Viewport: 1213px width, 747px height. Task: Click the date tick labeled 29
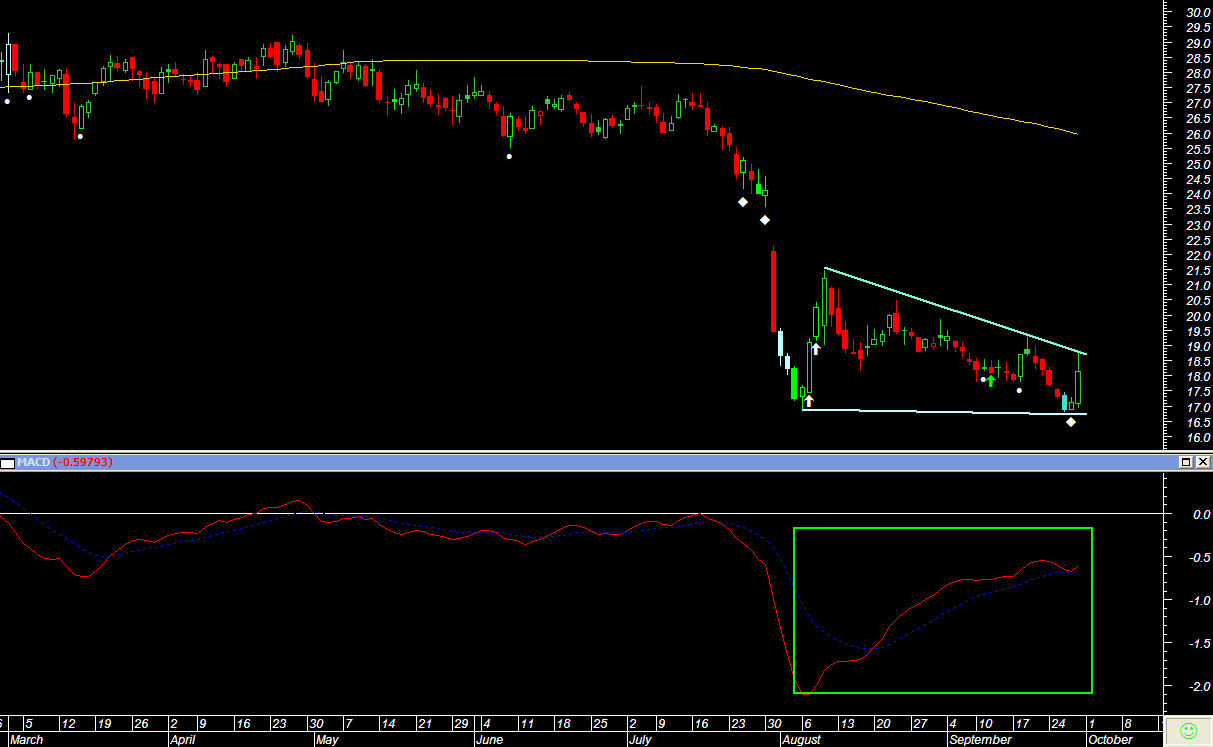click(x=460, y=724)
